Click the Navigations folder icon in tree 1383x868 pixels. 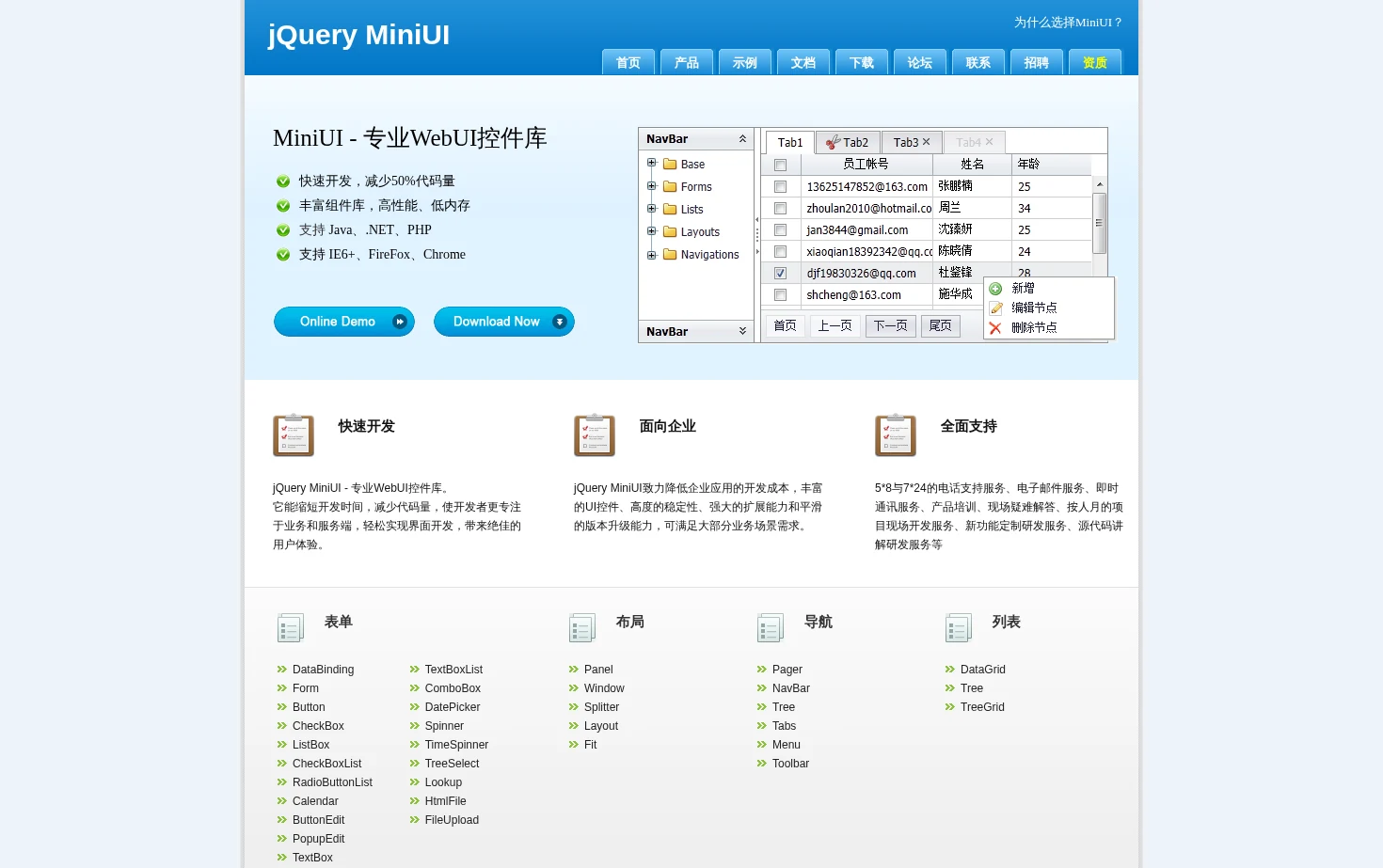click(670, 254)
